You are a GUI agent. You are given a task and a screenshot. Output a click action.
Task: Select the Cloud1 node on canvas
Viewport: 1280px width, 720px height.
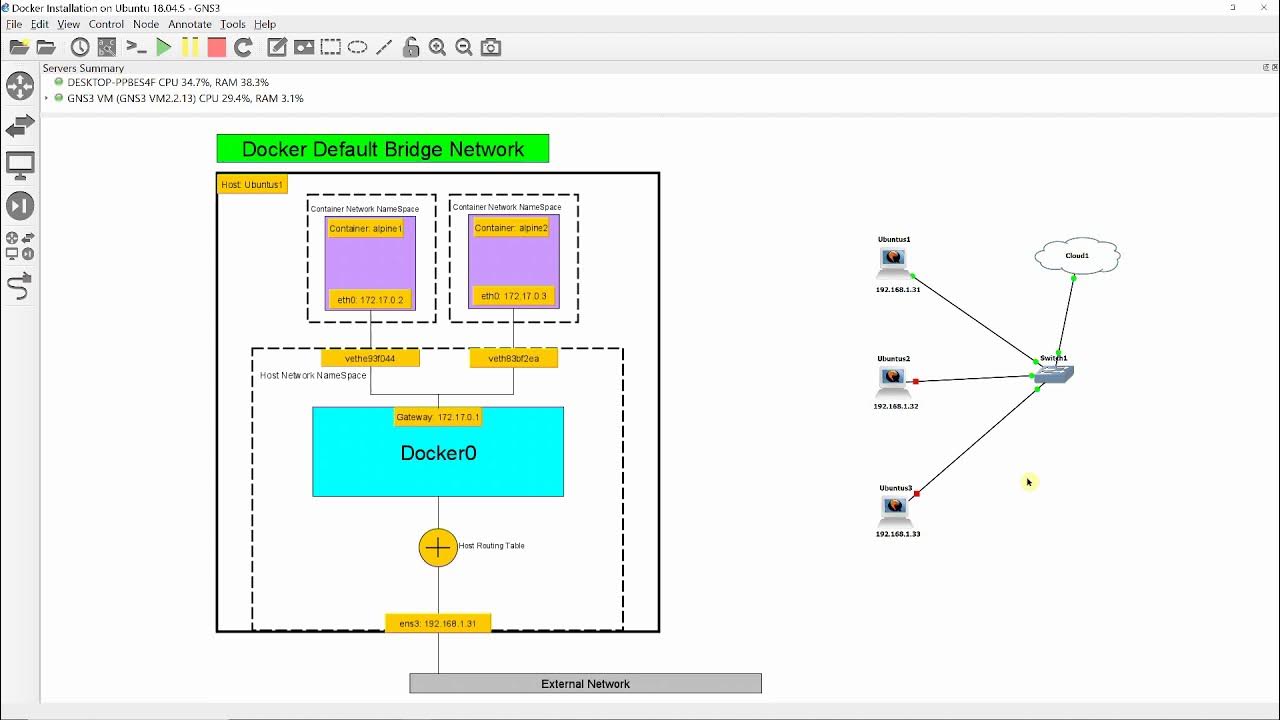[1077, 256]
